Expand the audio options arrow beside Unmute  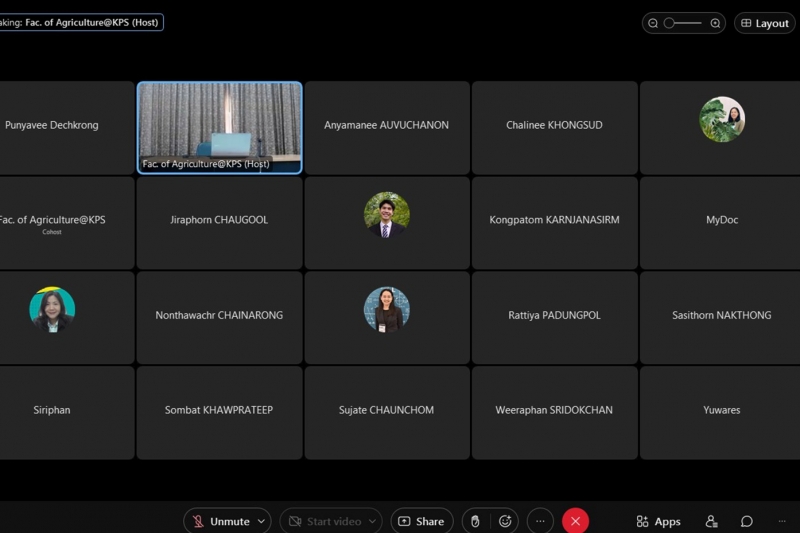click(x=262, y=521)
